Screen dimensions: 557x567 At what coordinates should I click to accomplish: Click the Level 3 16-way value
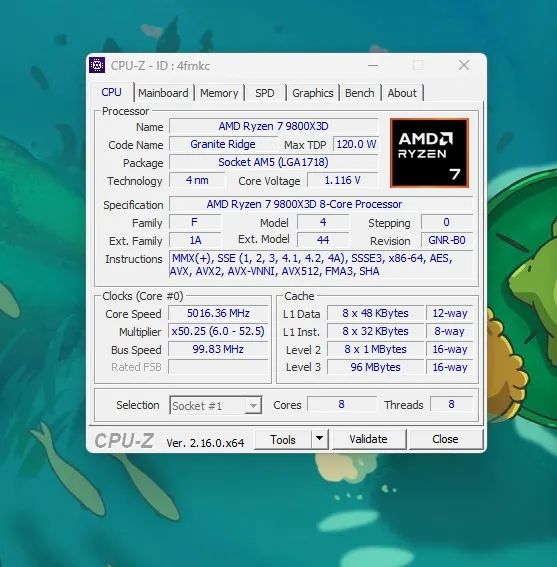[450, 367]
